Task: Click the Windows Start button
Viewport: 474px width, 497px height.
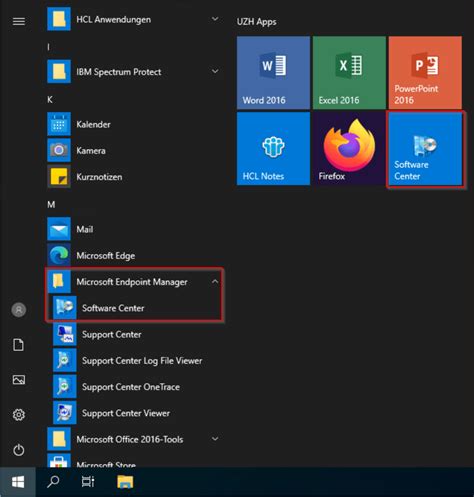Action: [18, 482]
